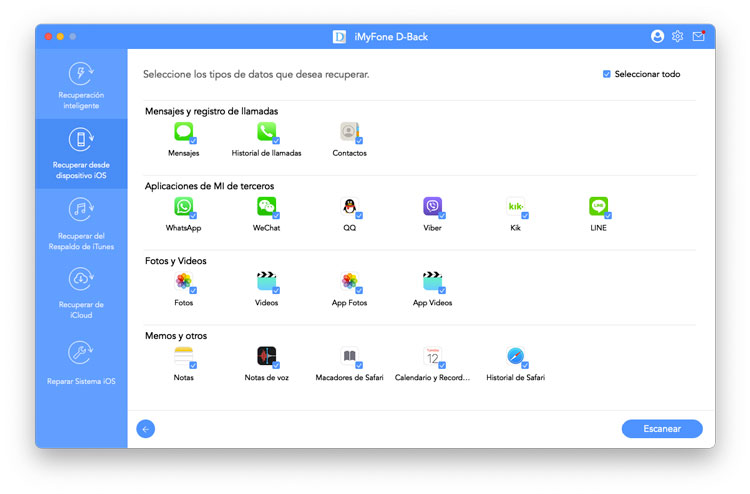Uncheck the Historial de Safari checkbox

tap(525, 365)
